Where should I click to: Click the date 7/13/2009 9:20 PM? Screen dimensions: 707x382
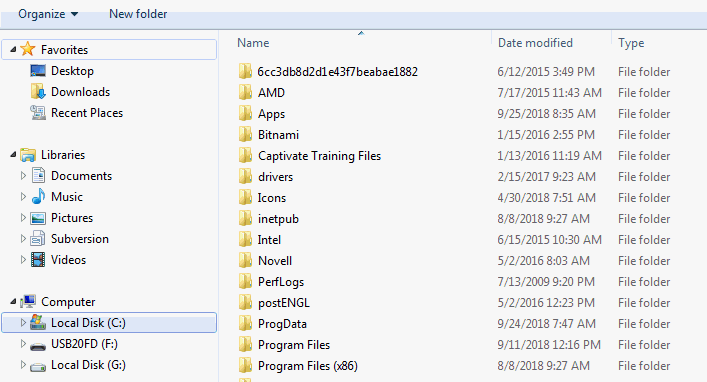[546, 282]
